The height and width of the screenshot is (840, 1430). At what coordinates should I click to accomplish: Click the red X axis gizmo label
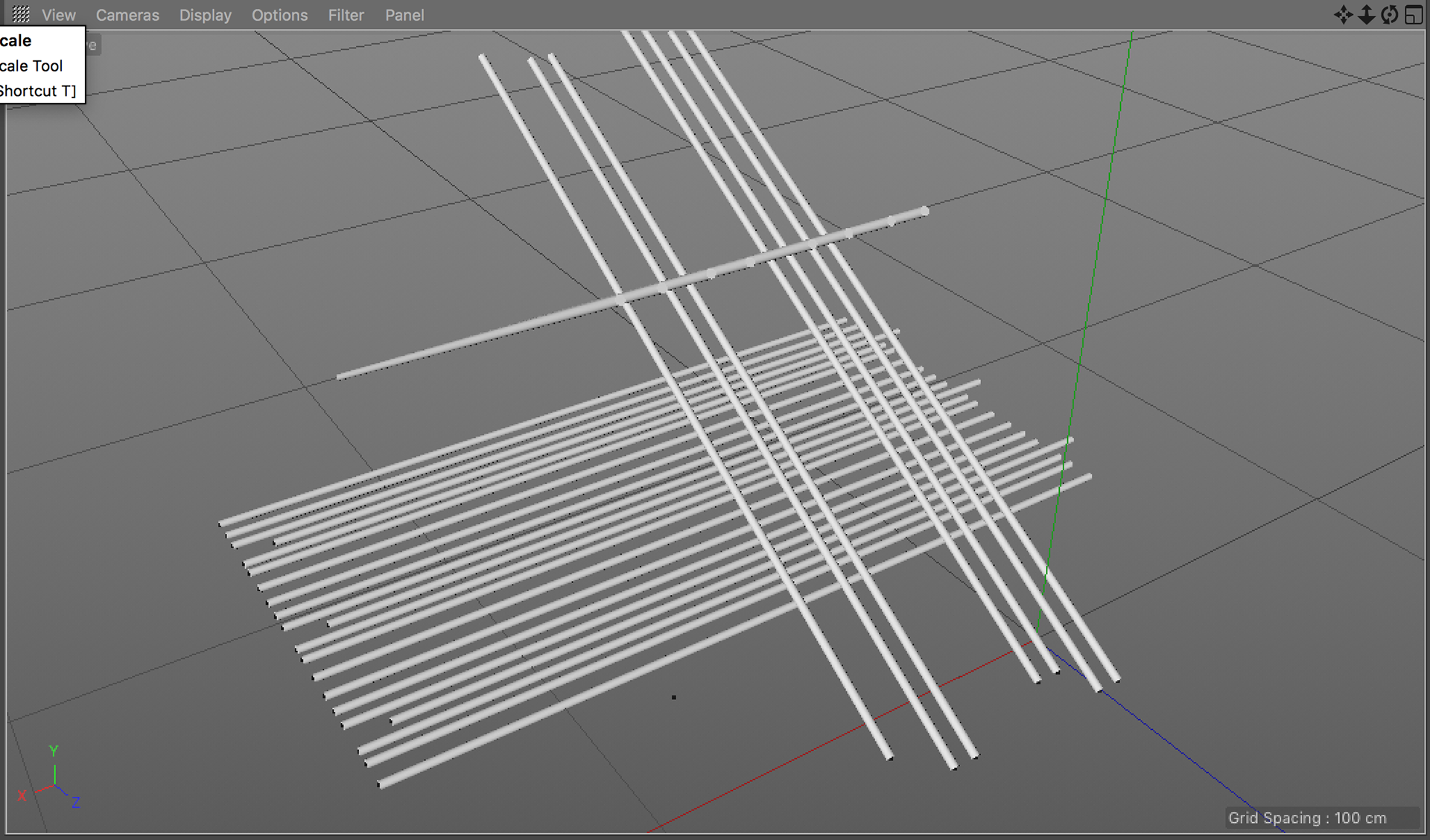point(22,795)
